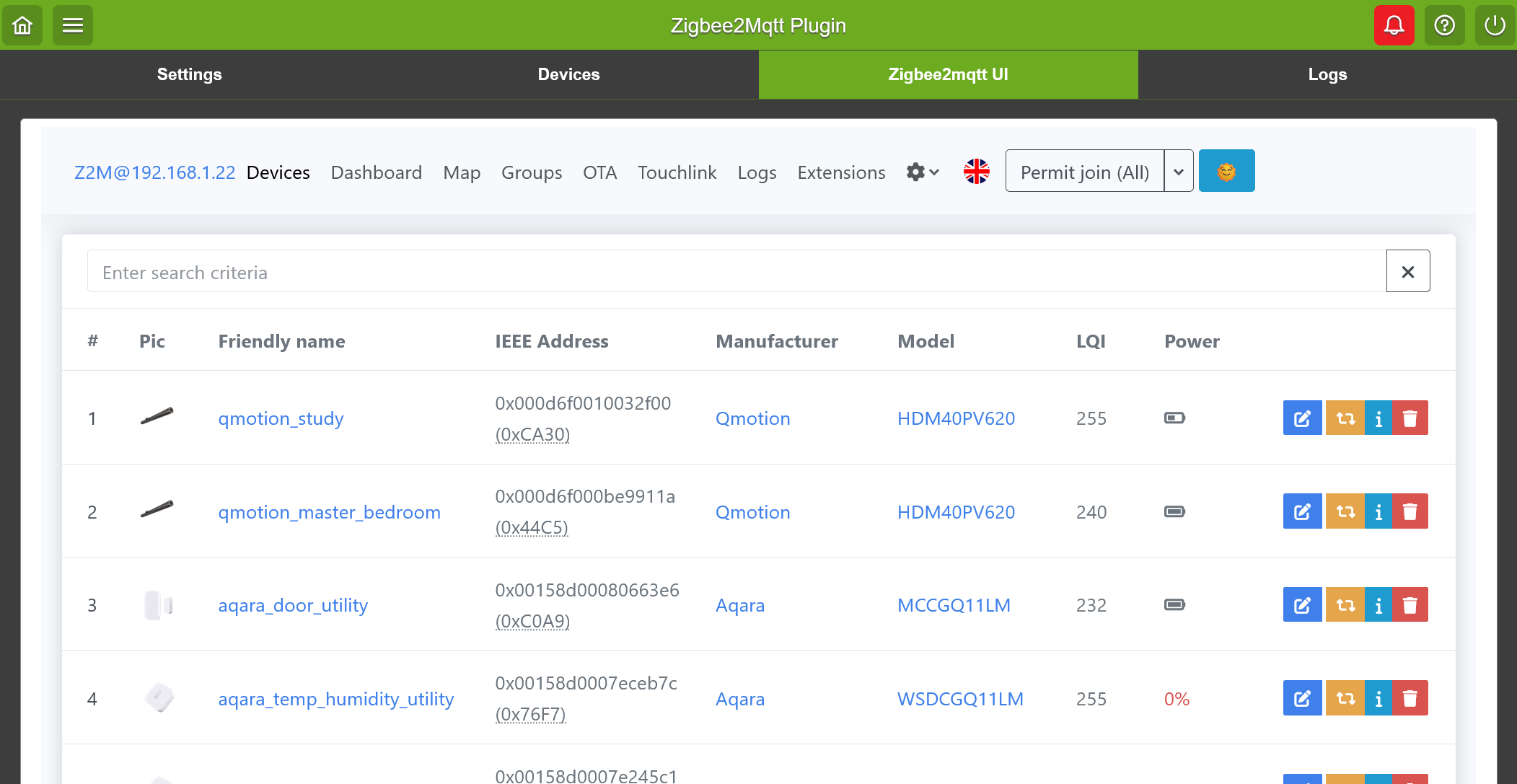The height and width of the screenshot is (784, 1517).
Task: Open the Dashboard menu item
Action: (x=376, y=172)
